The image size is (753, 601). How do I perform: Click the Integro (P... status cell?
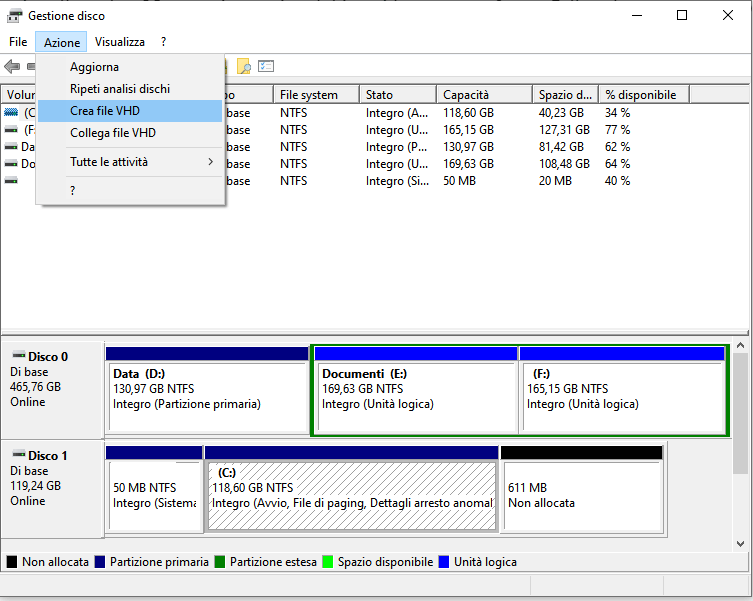(396, 147)
